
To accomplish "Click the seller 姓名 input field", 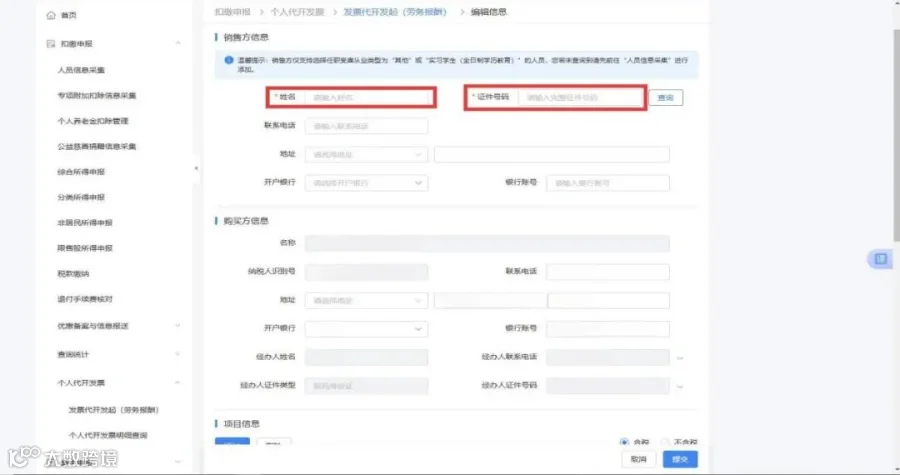I will [x=368, y=98].
